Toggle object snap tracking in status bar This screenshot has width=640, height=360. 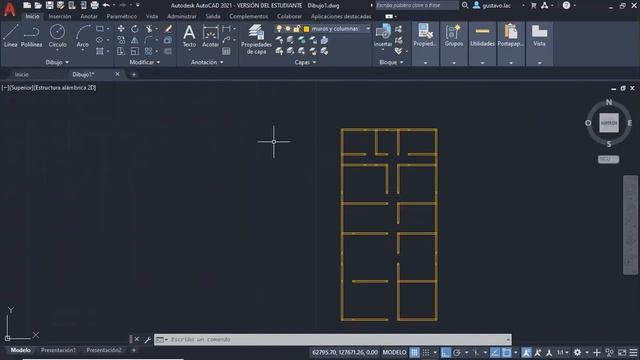495,352
